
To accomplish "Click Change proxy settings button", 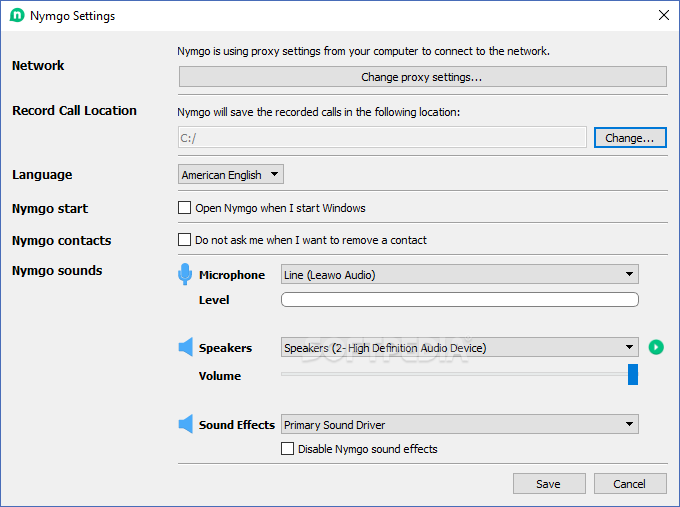I will [423, 77].
